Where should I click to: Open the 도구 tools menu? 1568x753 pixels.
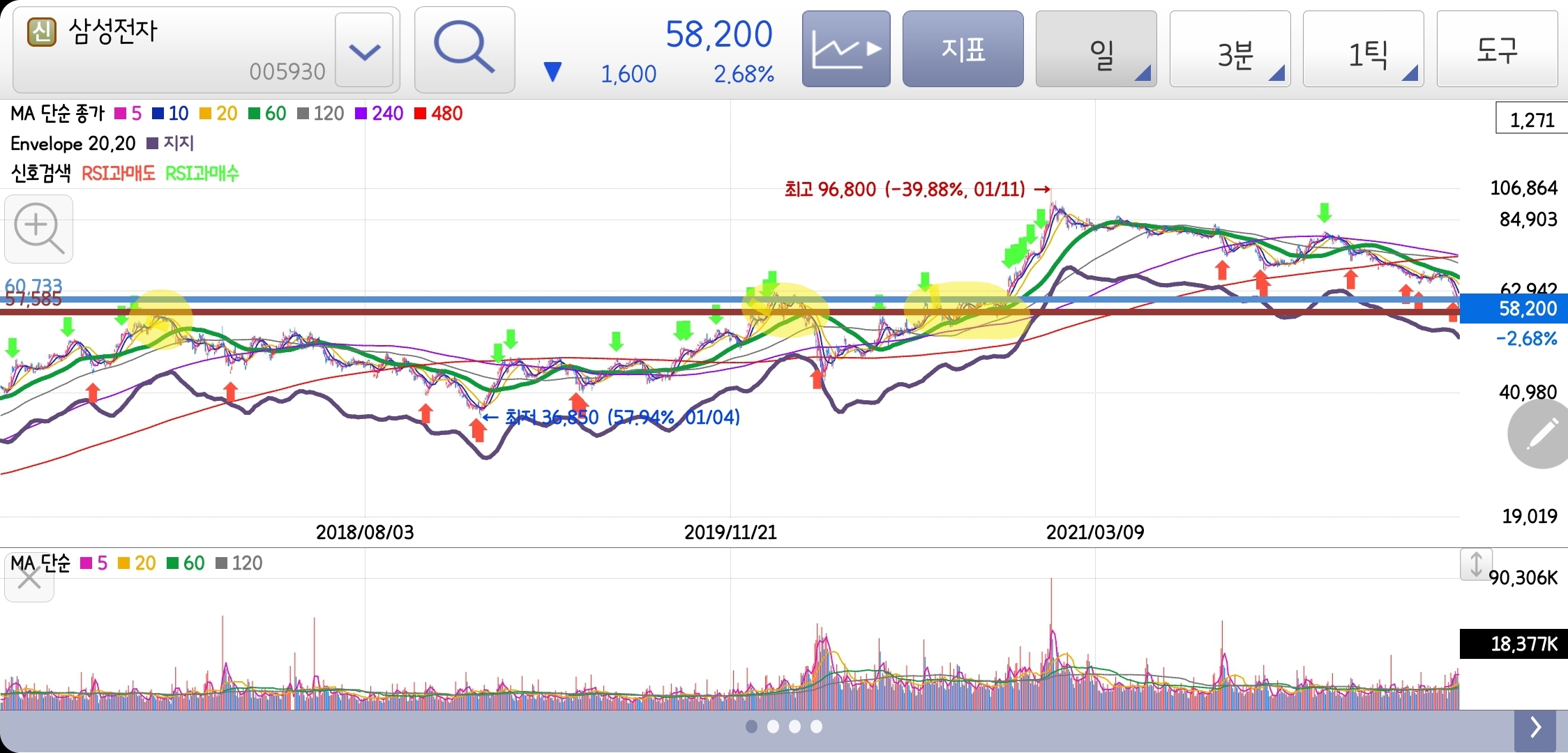(1497, 49)
